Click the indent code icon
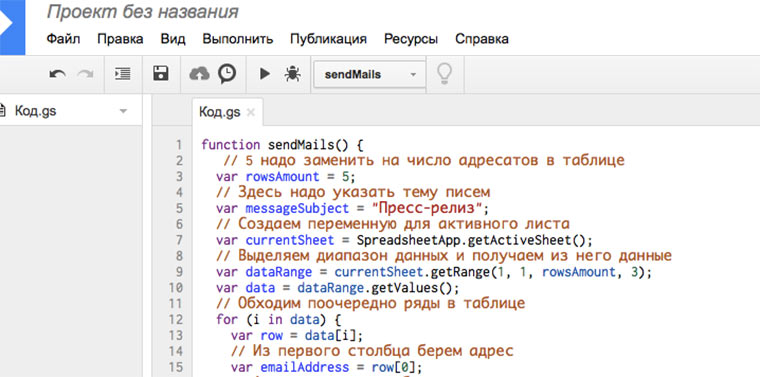 point(123,74)
